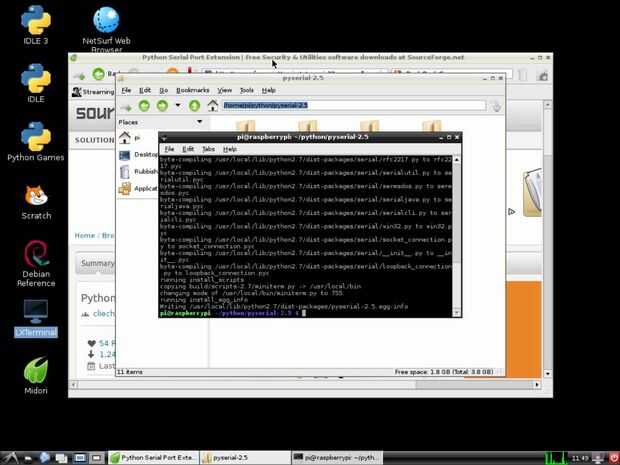Screen dimensions: 620x465
Task: Launch NetSurf Web Browser from desktop
Action: (106, 29)
